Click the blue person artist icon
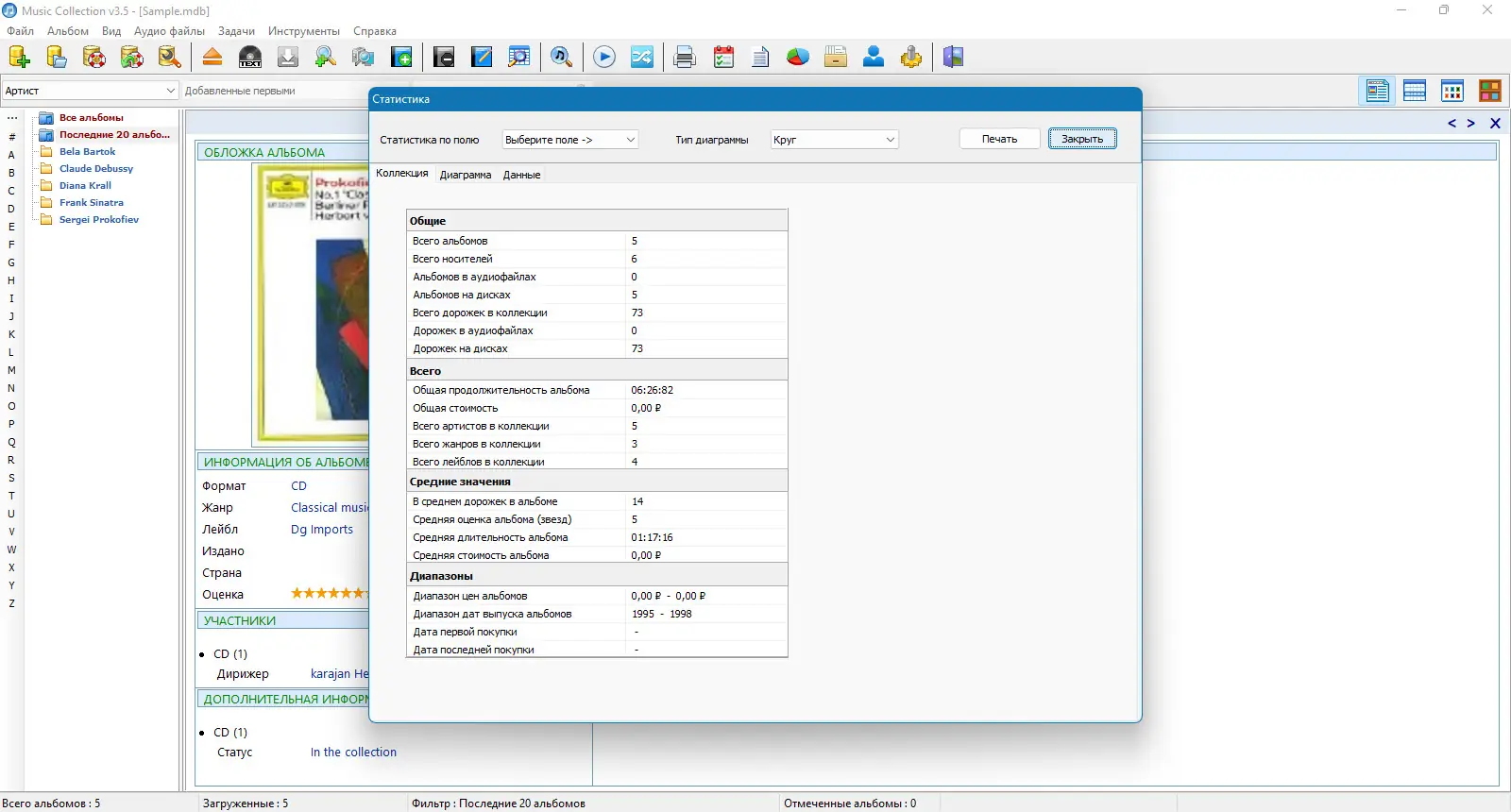This screenshot has height=812, width=1511. coord(874,58)
